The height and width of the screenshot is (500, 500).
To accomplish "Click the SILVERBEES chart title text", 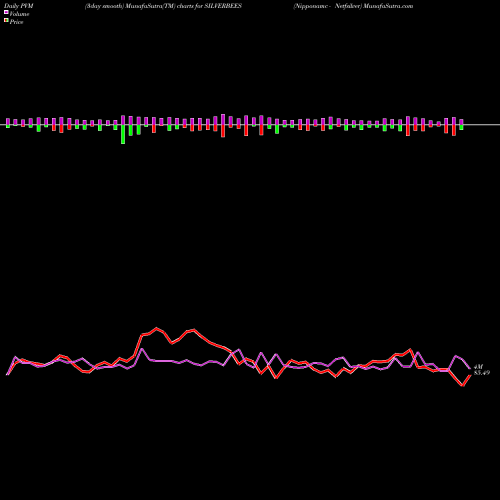I will coord(163,6).
